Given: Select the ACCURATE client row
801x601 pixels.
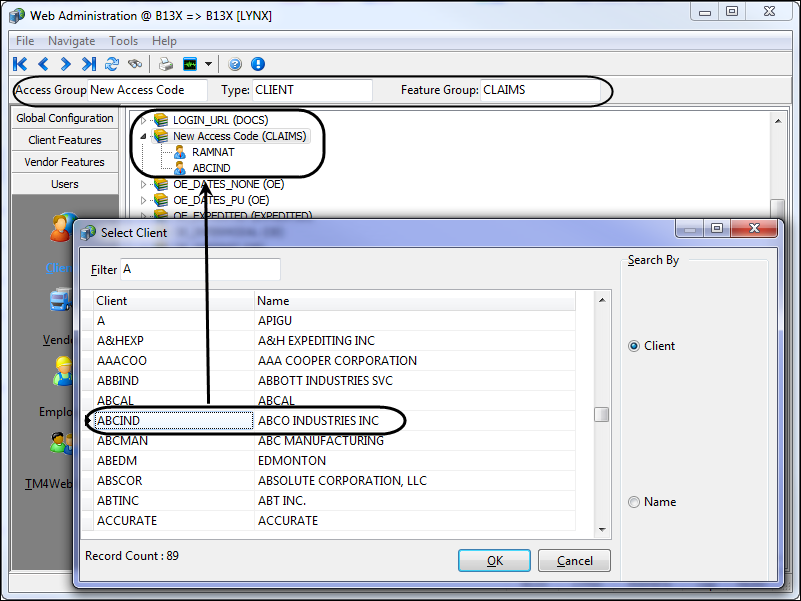Looking at the screenshot, I should 328,520.
